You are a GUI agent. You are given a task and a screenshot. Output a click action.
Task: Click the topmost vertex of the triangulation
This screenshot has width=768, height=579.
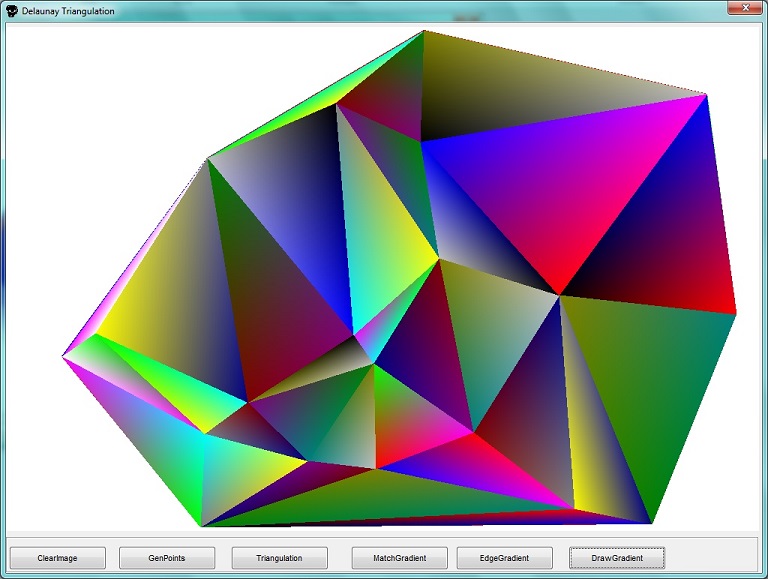423,31
